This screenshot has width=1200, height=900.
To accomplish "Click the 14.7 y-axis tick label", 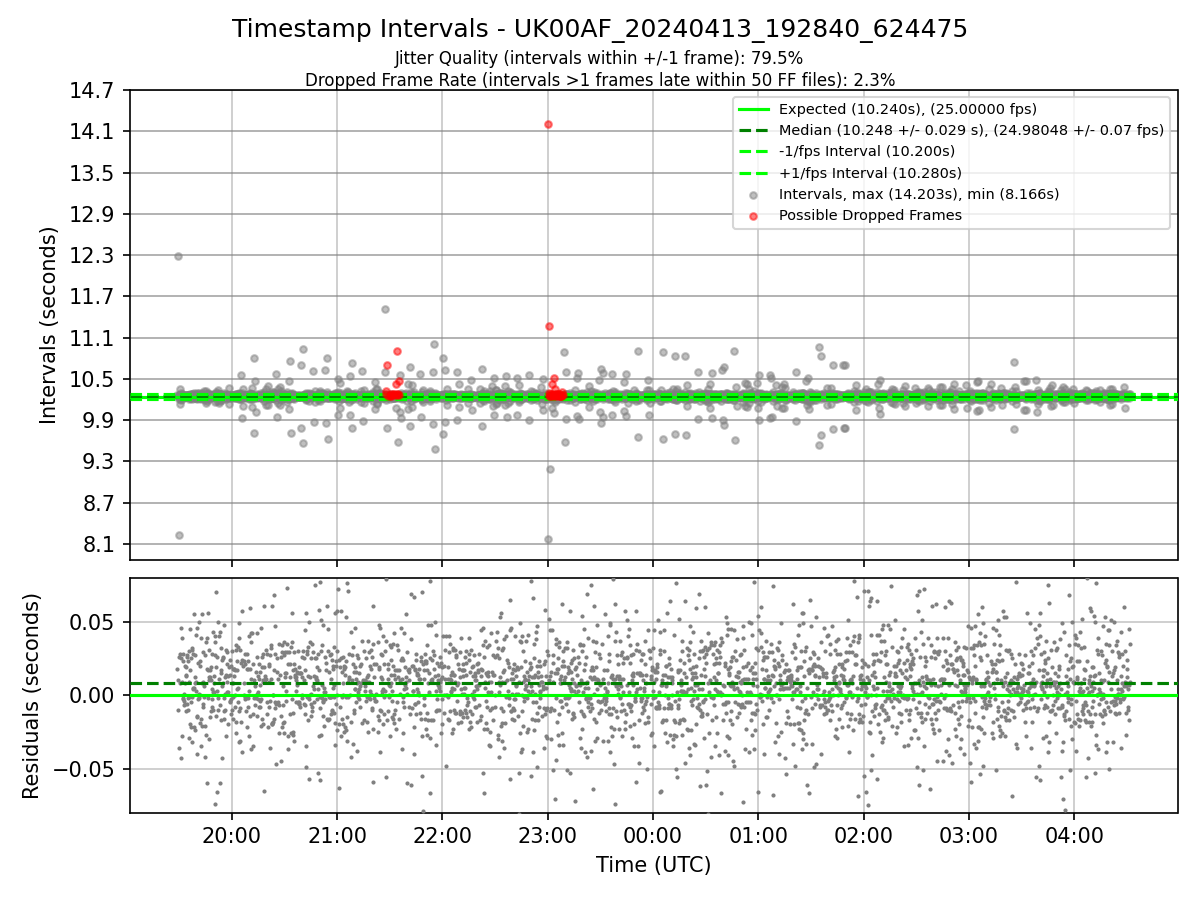I will click(94, 91).
